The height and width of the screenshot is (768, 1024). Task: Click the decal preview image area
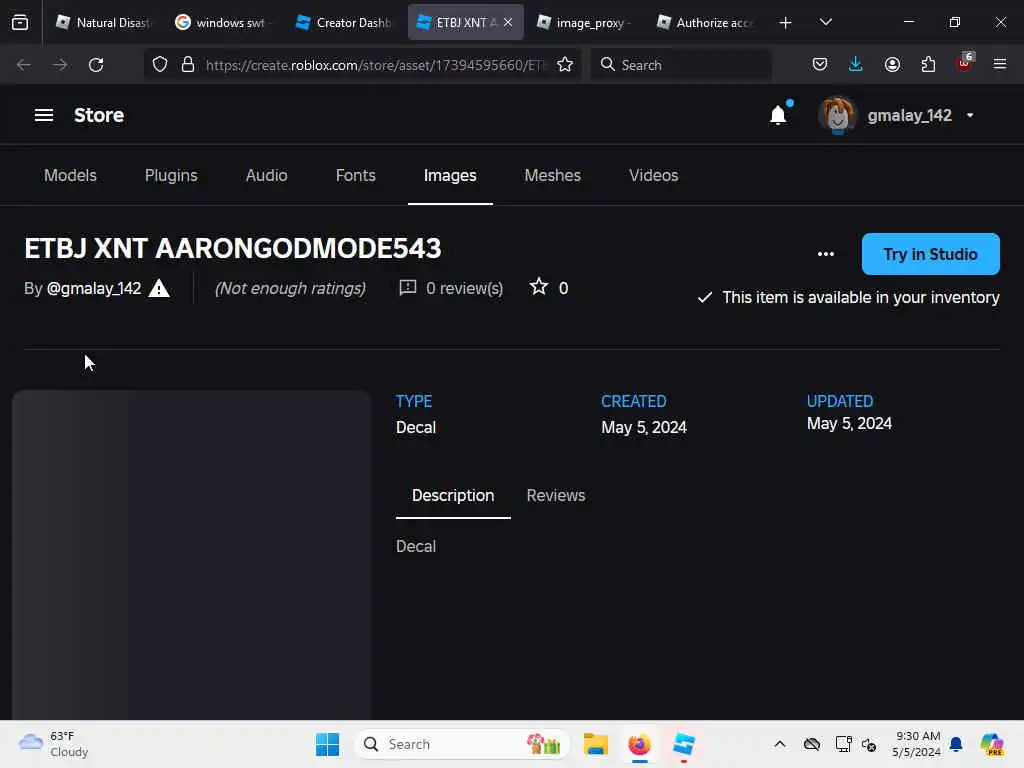pyautogui.click(x=191, y=555)
